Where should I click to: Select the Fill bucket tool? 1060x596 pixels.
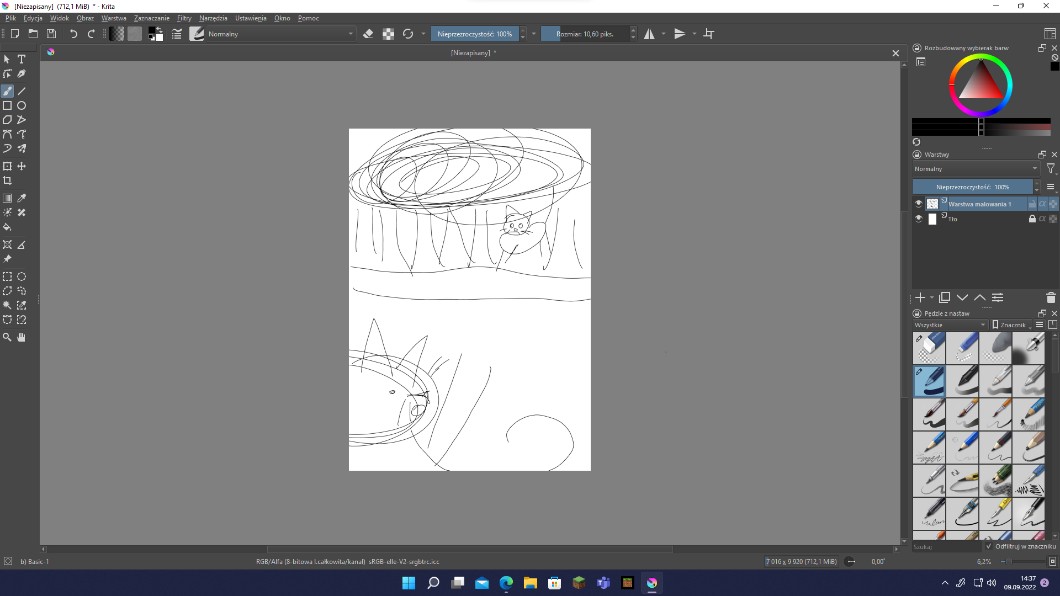pos(7,227)
